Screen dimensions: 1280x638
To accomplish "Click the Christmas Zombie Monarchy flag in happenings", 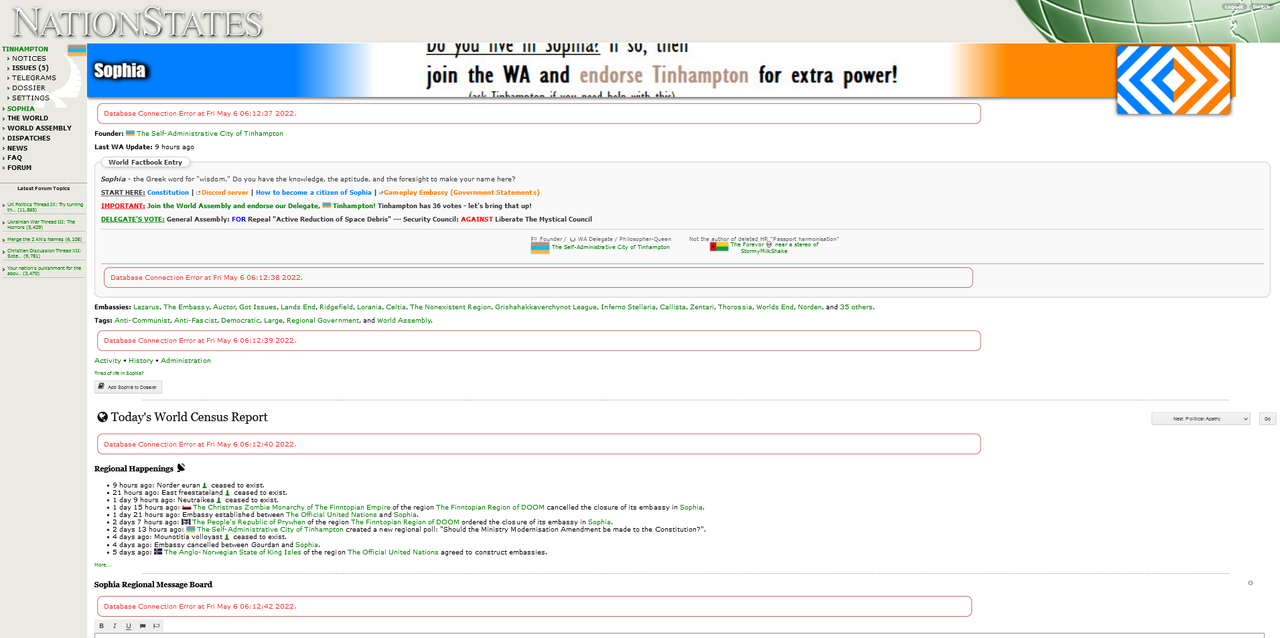I will pyautogui.click(x=187, y=508).
